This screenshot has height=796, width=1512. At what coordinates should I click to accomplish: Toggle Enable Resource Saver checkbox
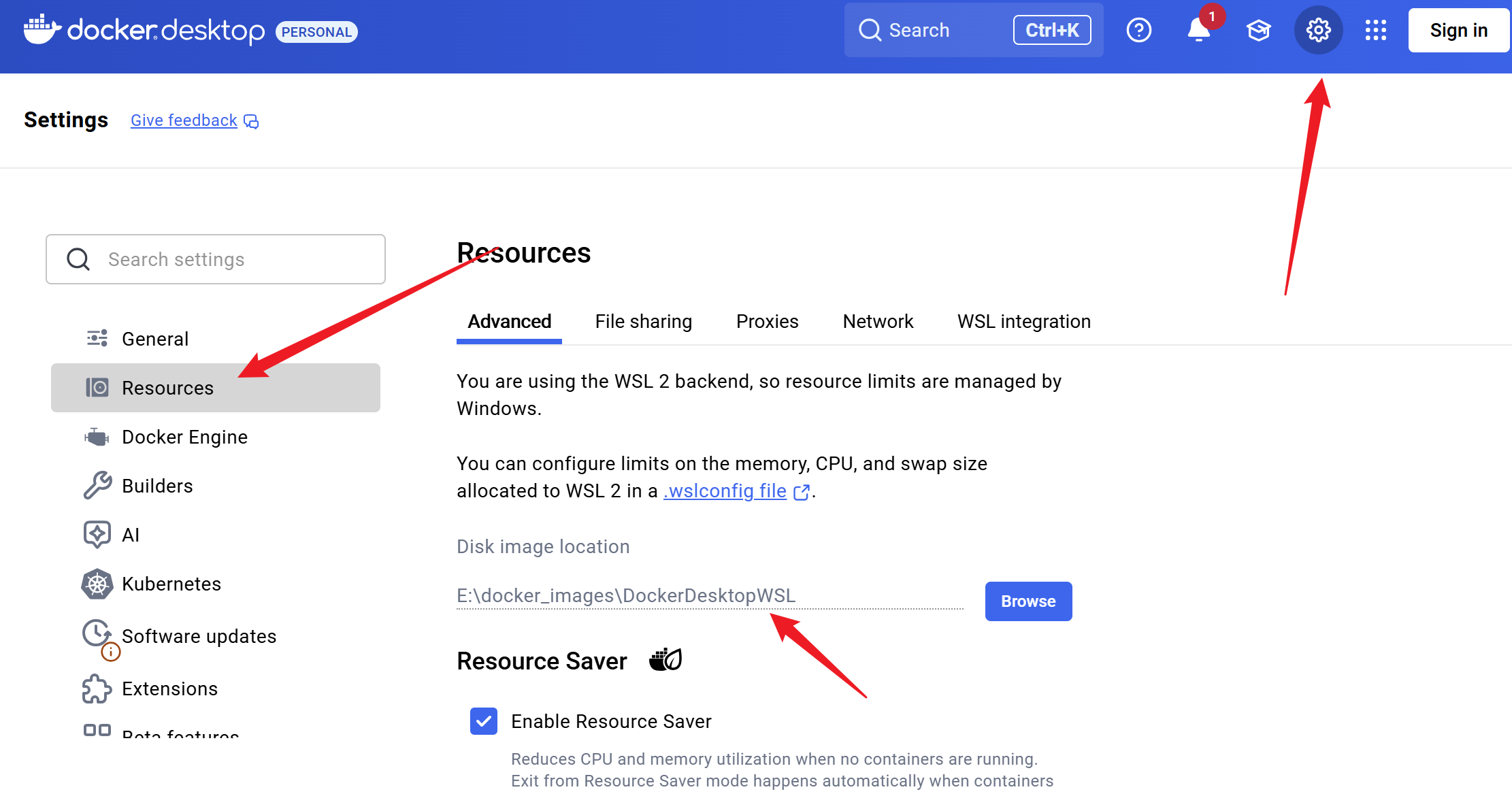click(x=484, y=721)
